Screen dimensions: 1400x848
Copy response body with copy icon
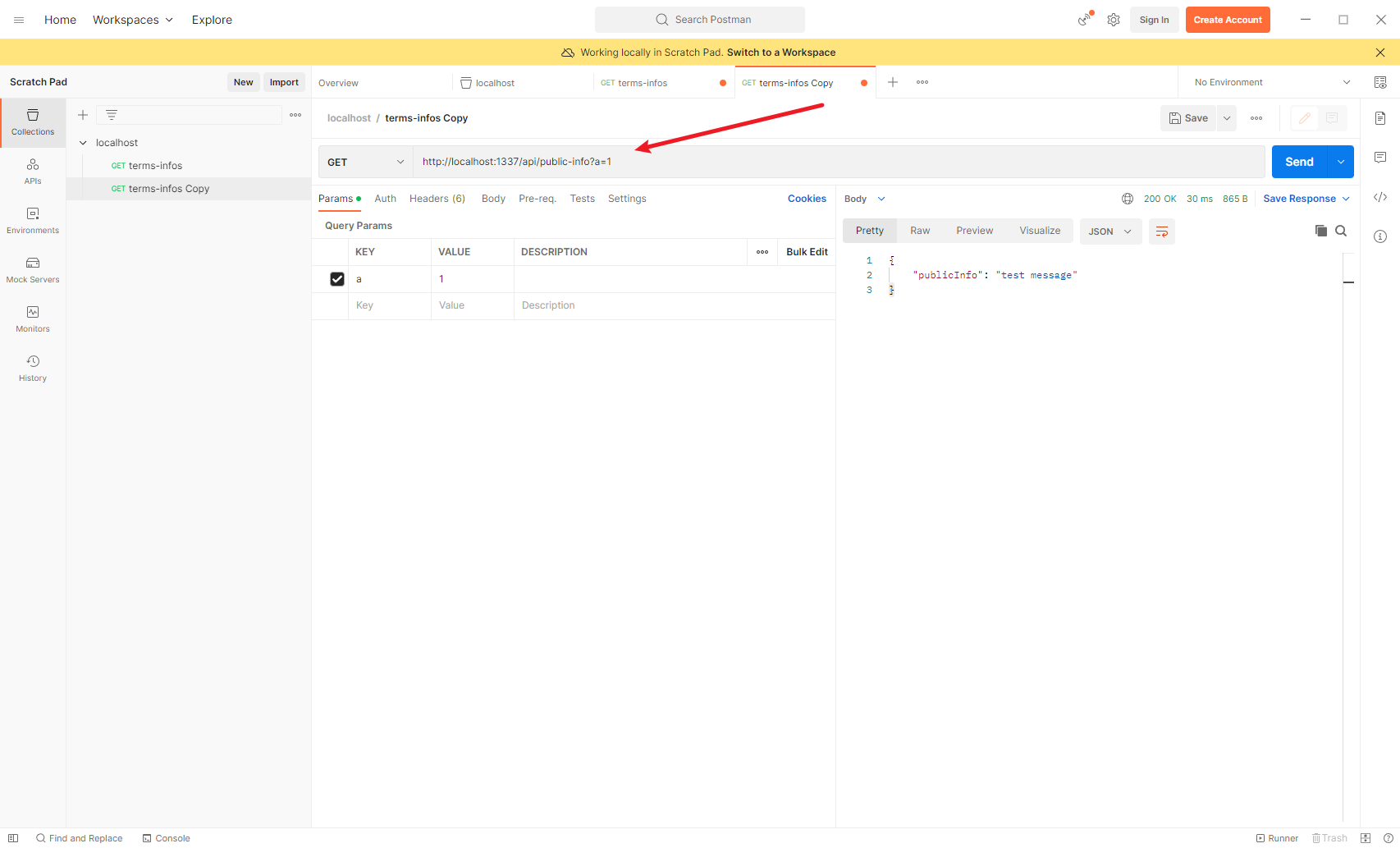click(x=1320, y=231)
